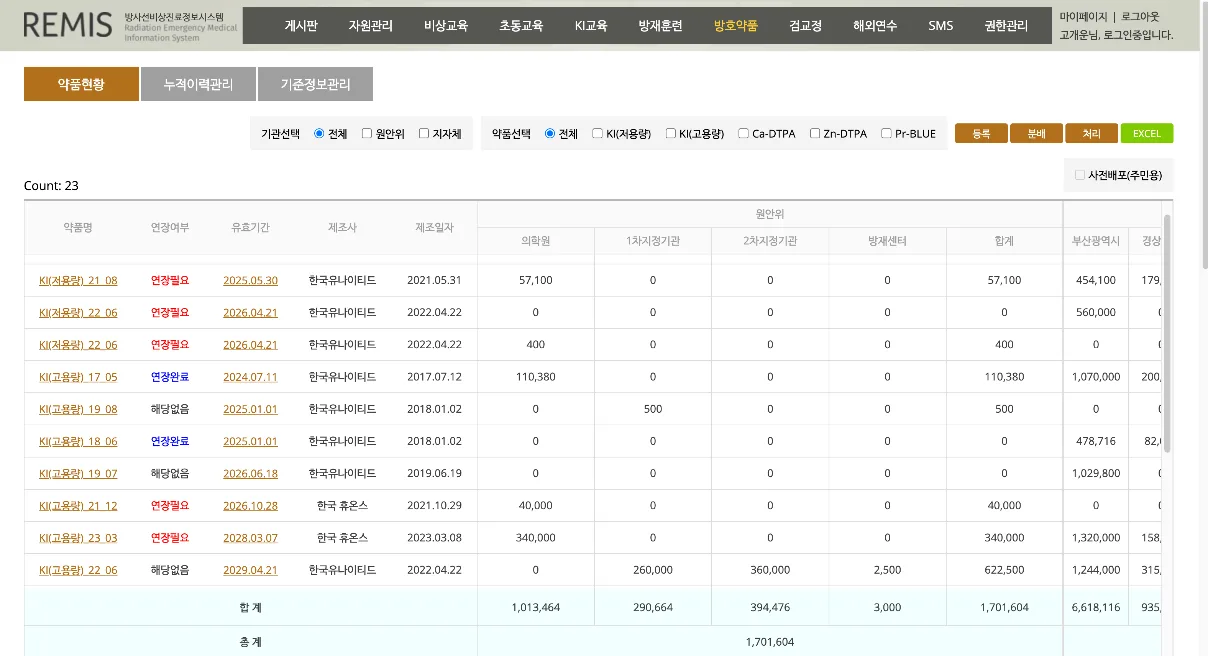The image size is (1208, 656).
Task: Click the 연장여부 column header
Action: (170, 227)
